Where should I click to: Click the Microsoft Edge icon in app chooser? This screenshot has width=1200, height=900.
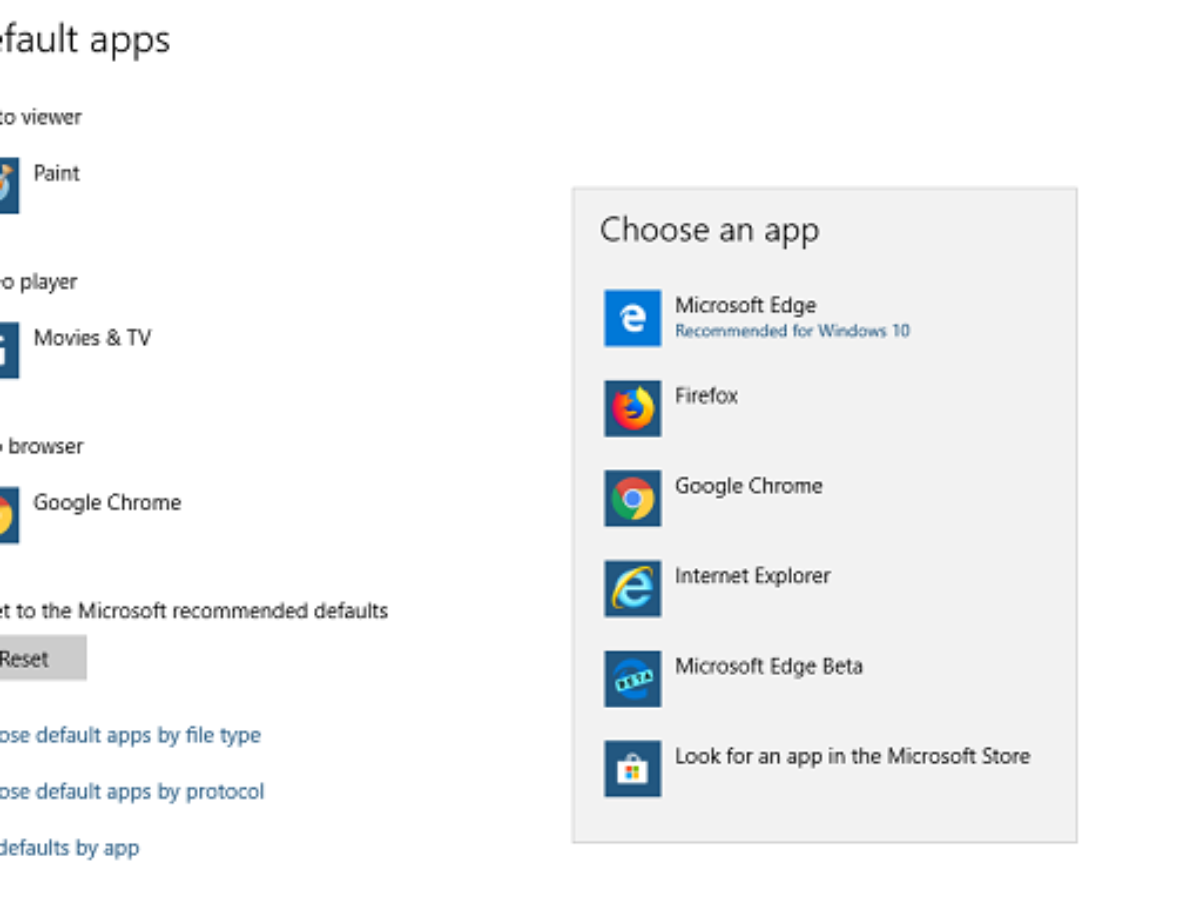click(x=632, y=318)
